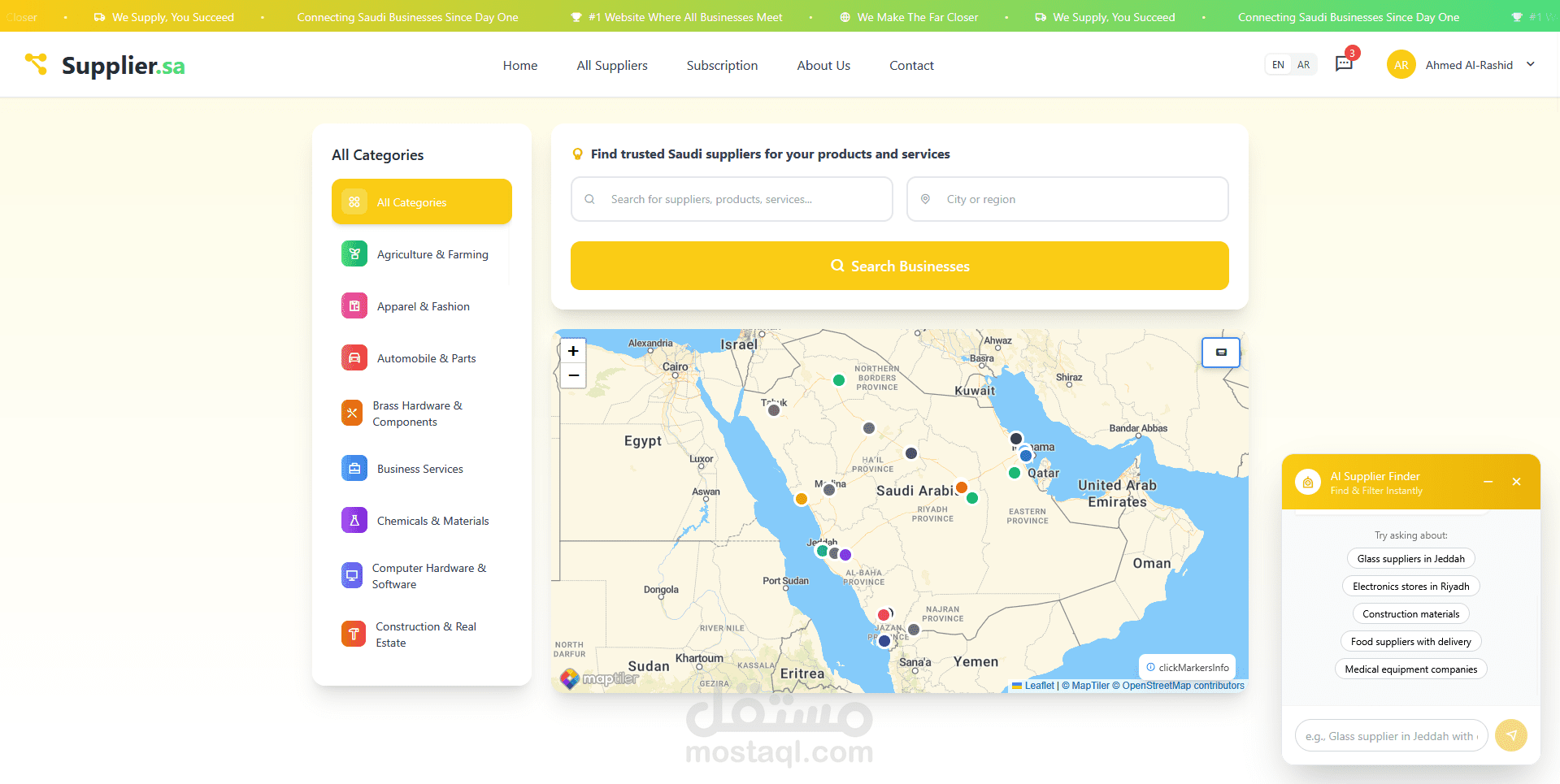Close the AI Supplier Finder panel
The image size is (1560, 784).
click(1517, 482)
